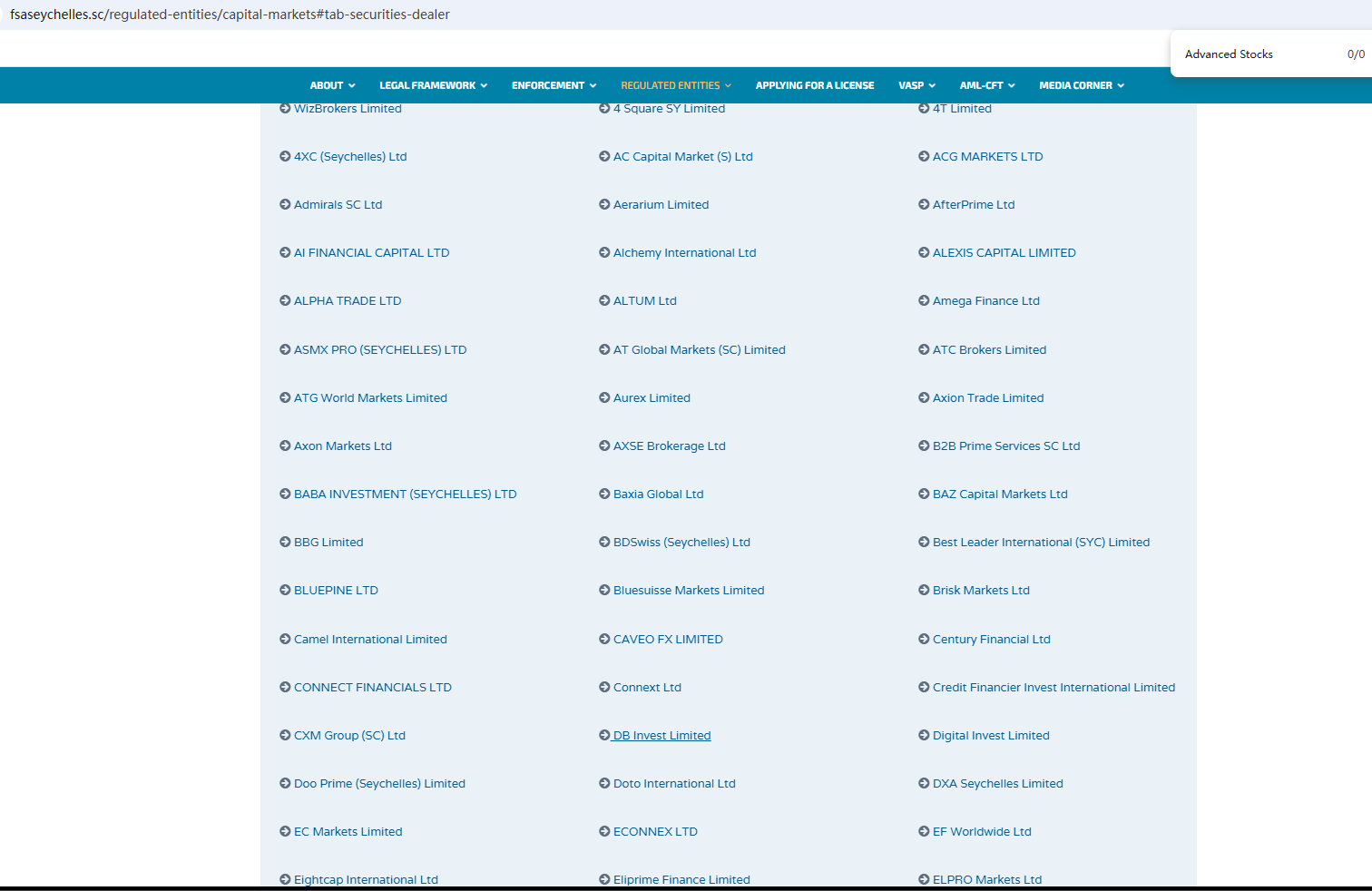Expand the LEGAL FRAMEWORK dropdown
The image size is (1372, 891).
pyautogui.click(x=434, y=85)
